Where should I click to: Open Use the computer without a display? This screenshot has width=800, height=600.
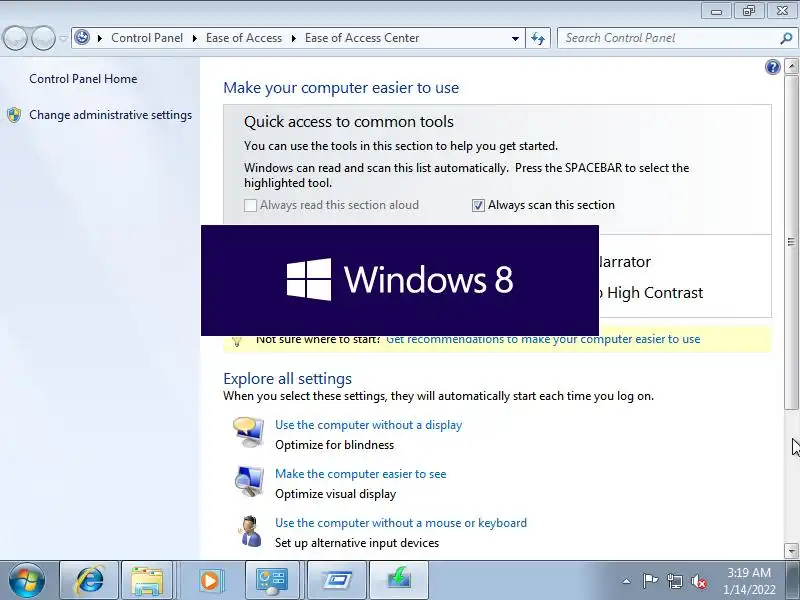click(x=368, y=425)
